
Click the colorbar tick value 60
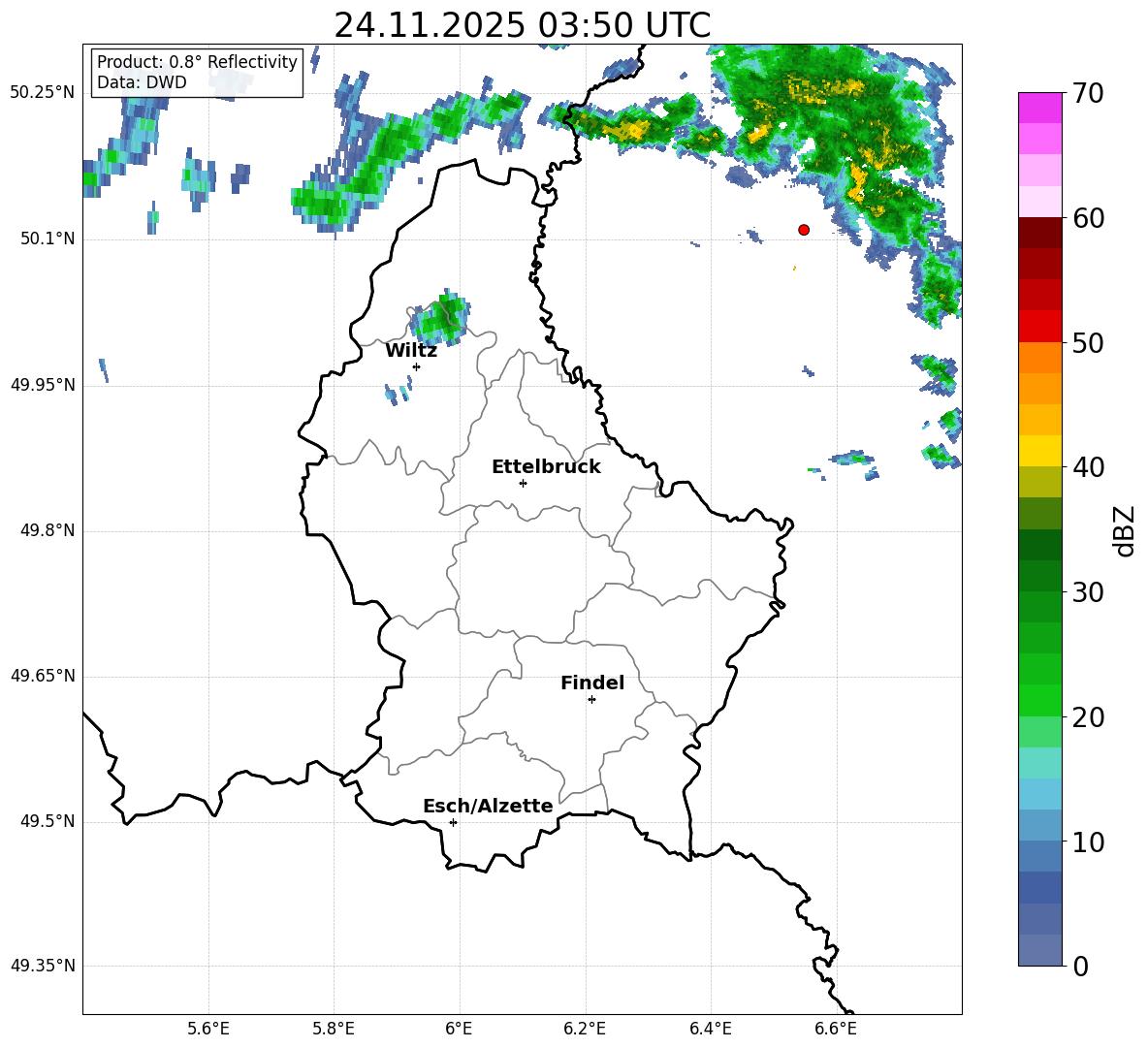pos(1088,218)
